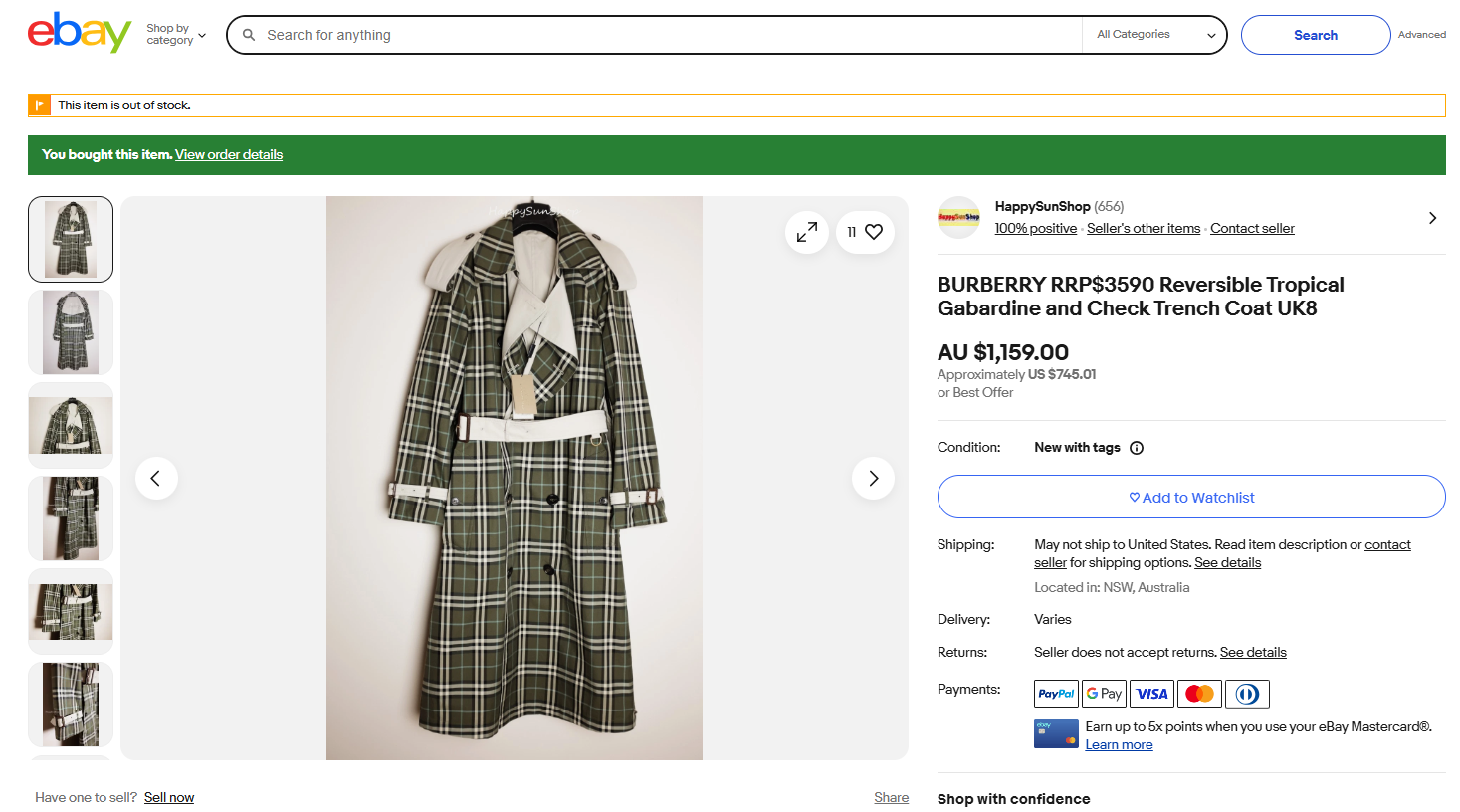Open the Shop by category dropdown
This screenshot has width=1460, height=812.
pos(176,35)
